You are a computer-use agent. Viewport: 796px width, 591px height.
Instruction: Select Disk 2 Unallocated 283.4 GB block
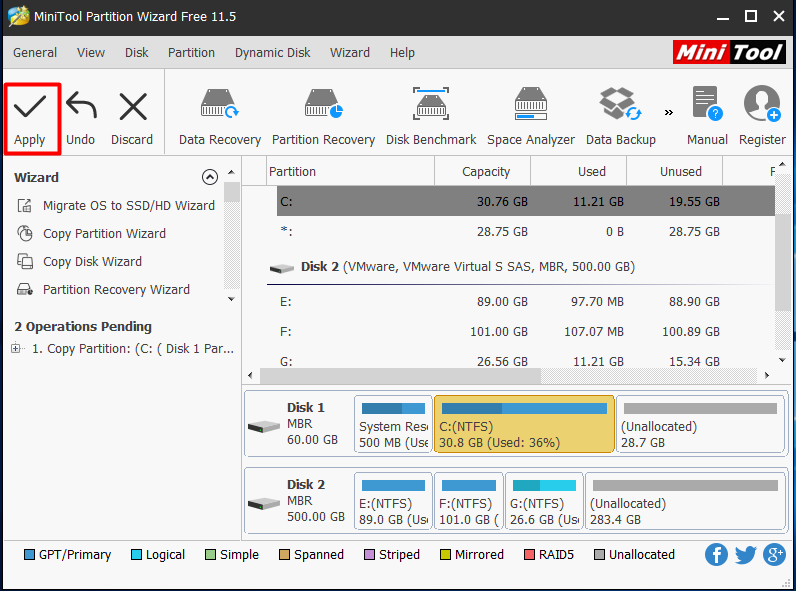685,501
